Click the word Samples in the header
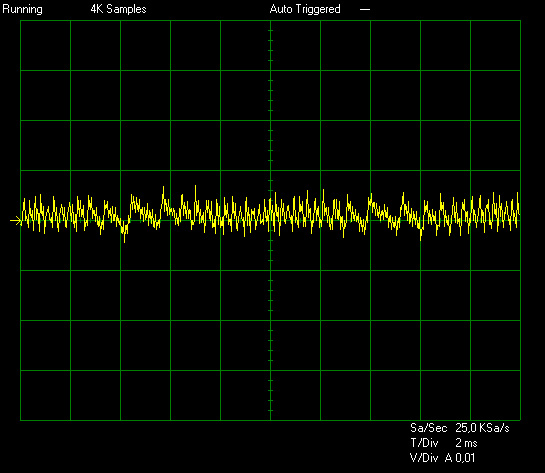Screen dimensions: 545x473 [x=127, y=9]
